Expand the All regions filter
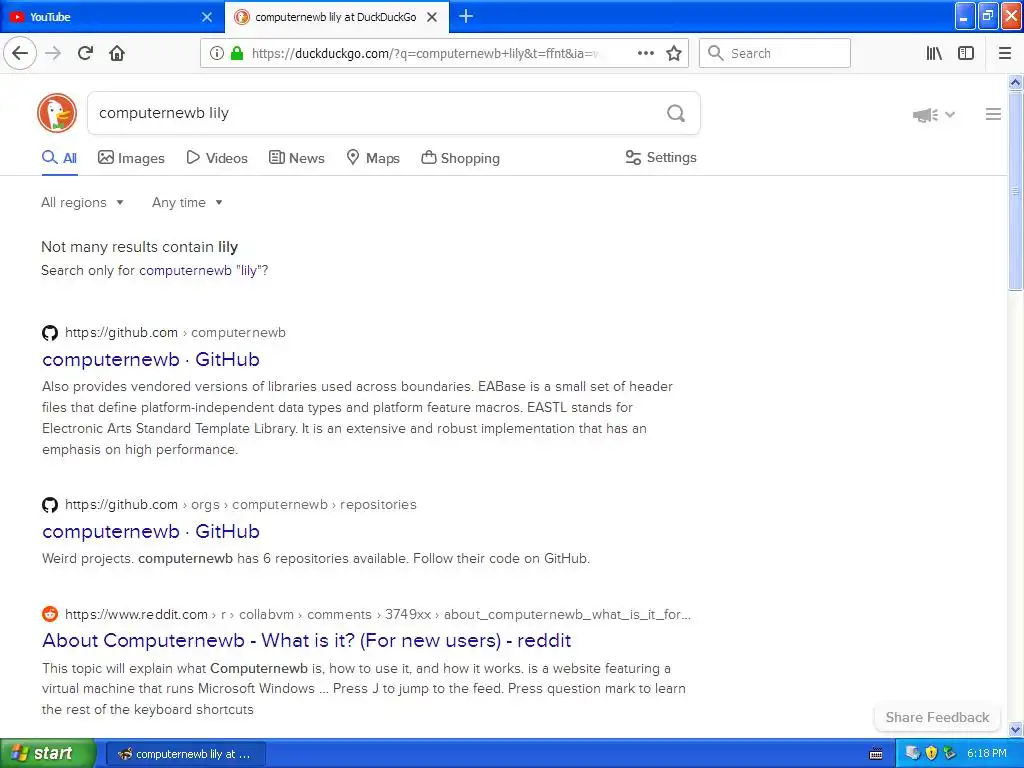This screenshot has width=1024, height=768. [82, 202]
